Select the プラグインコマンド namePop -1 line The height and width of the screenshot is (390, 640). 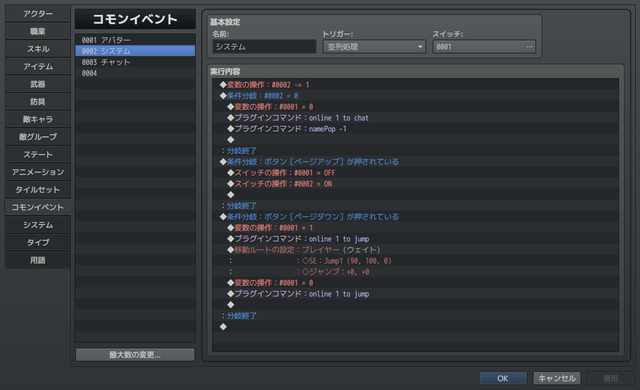[416, 129]
